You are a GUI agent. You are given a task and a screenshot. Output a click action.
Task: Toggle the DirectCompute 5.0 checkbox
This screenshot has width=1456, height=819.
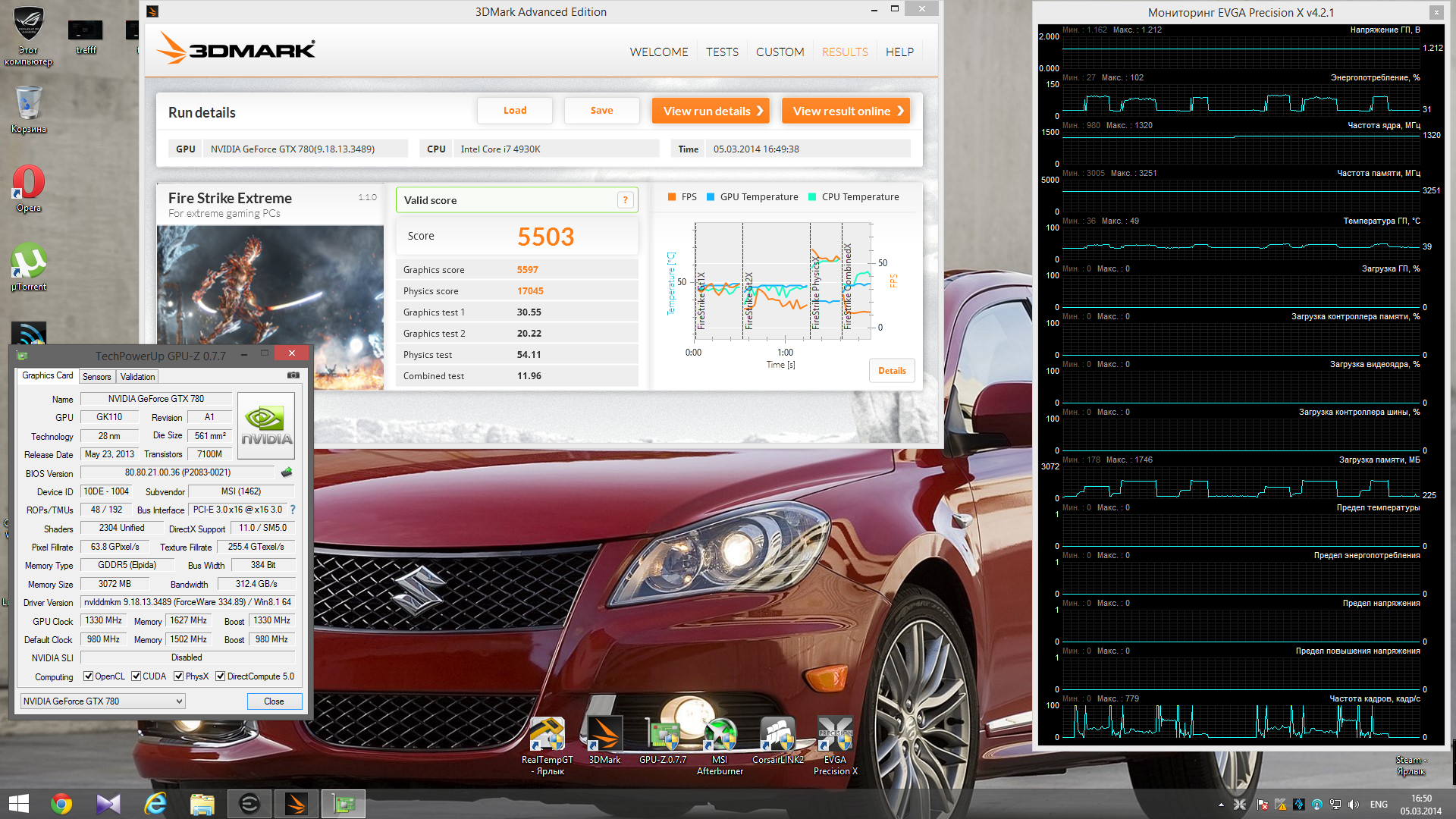tap(220, 676)
